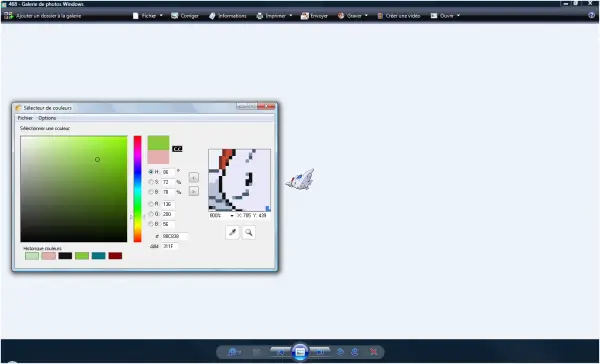Viewport: 600px width, 364px height.
Task: Select the H hue radio button
Action: [x=151, y=172]
